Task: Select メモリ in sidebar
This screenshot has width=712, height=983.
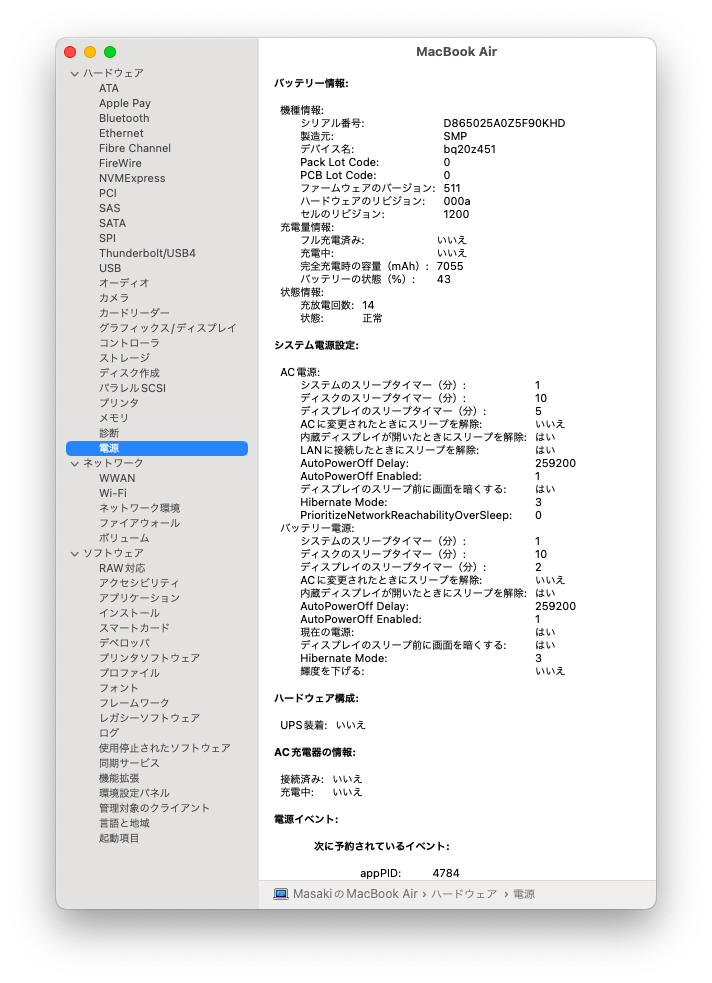Action: [114, 419]
